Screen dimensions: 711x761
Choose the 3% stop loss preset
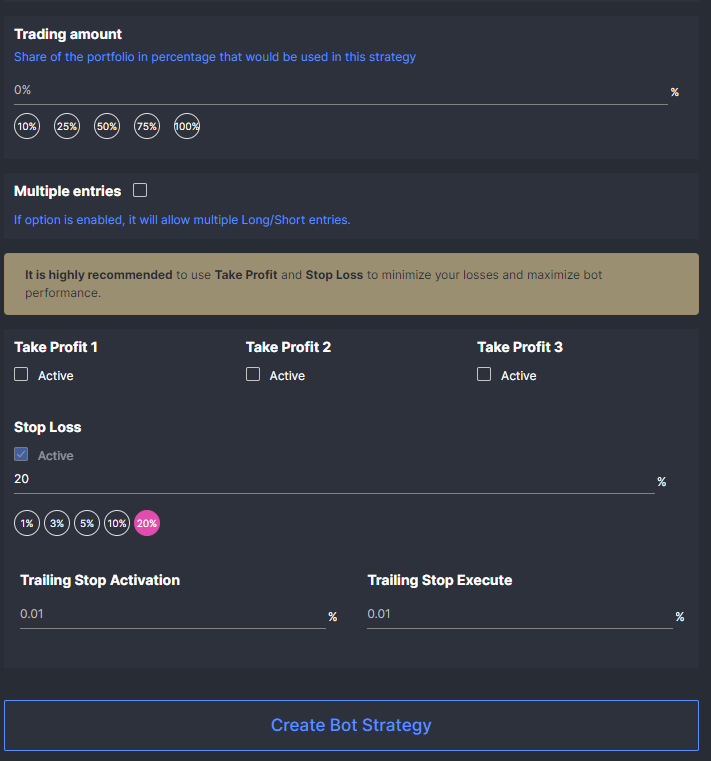[x=57, y=523]
